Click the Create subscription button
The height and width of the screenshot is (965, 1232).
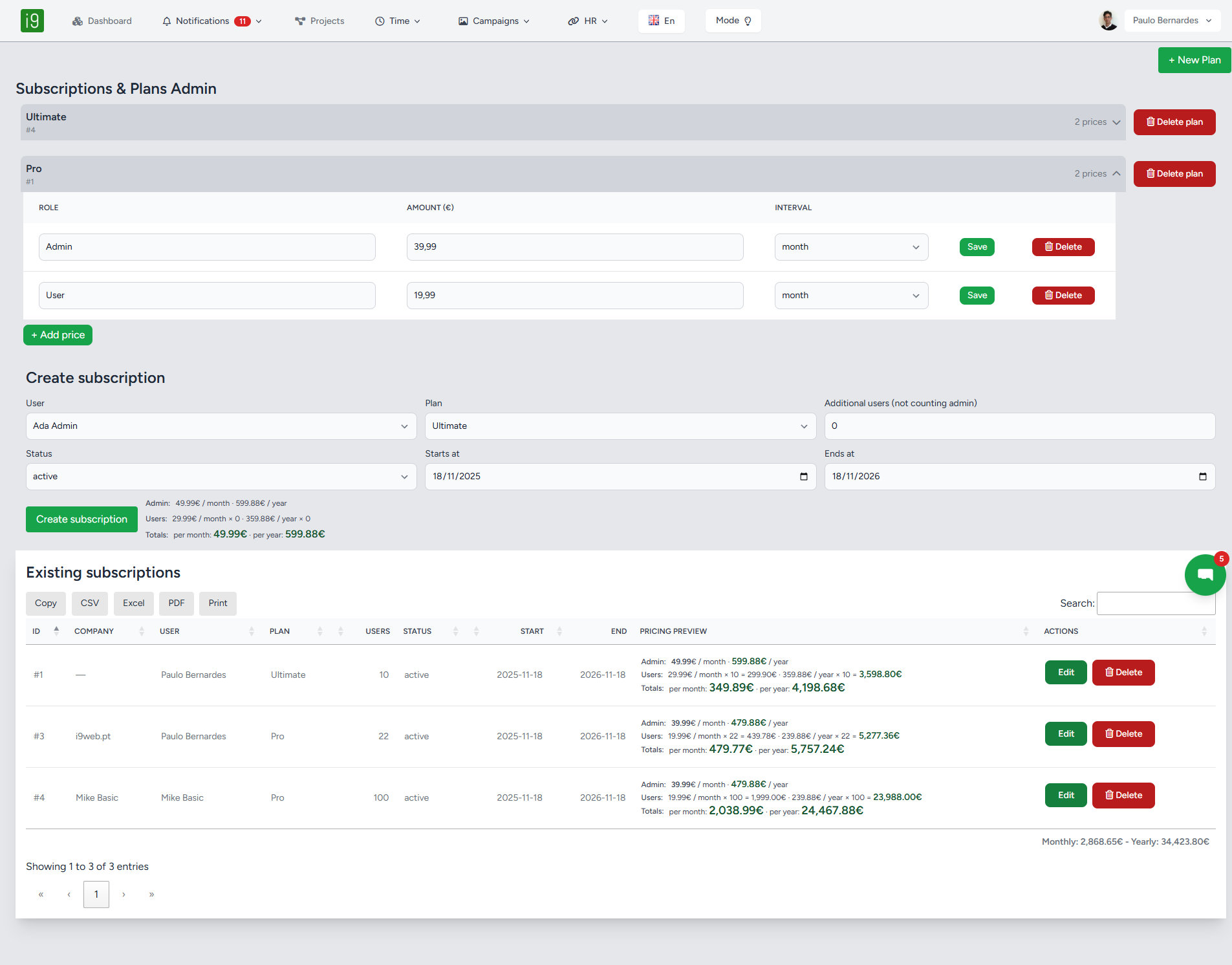point(81,519)
